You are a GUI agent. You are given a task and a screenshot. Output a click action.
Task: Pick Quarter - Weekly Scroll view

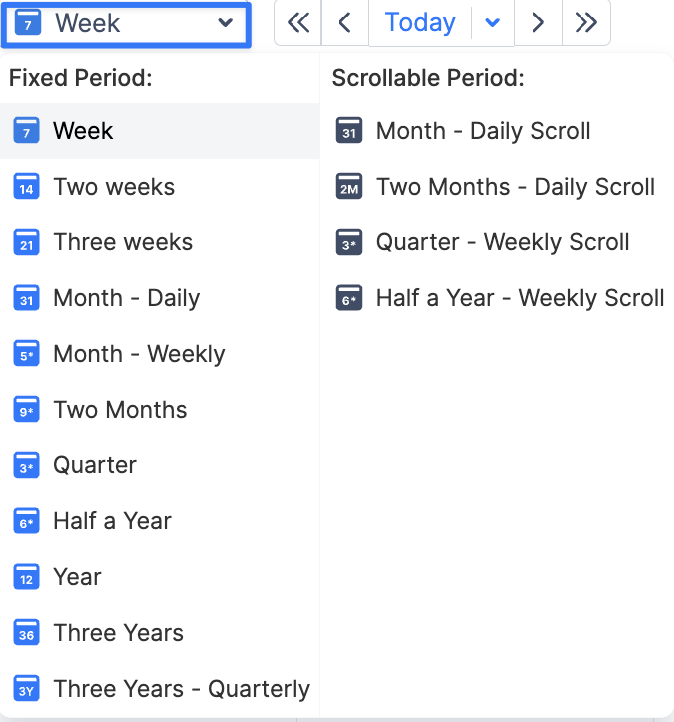click(x=502, y=242)
